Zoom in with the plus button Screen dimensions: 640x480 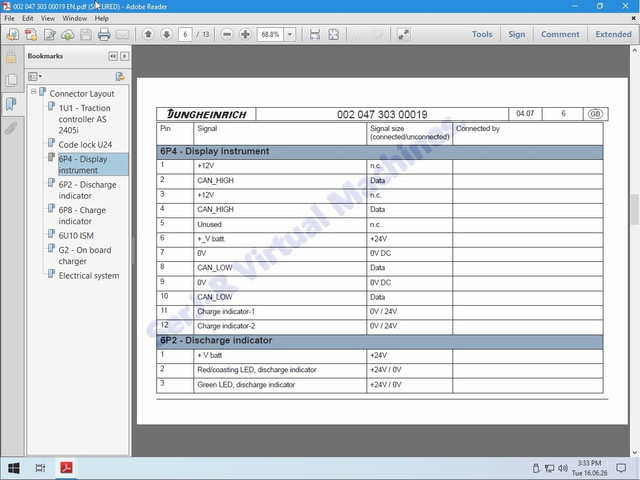(245, 34)
